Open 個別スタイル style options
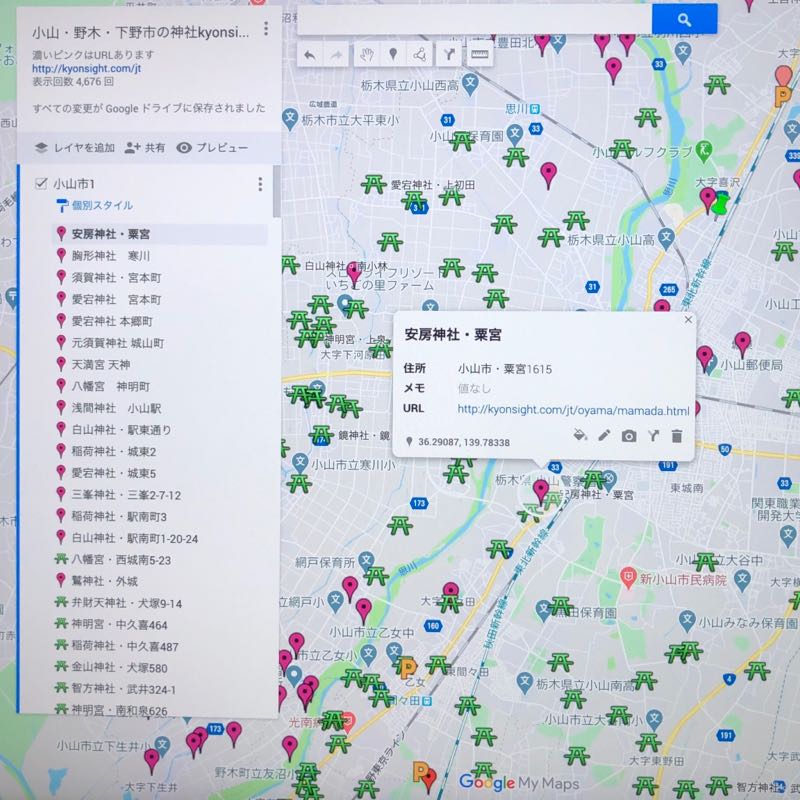The height and width of the screenshot is (800, 800). coord(101,206)
